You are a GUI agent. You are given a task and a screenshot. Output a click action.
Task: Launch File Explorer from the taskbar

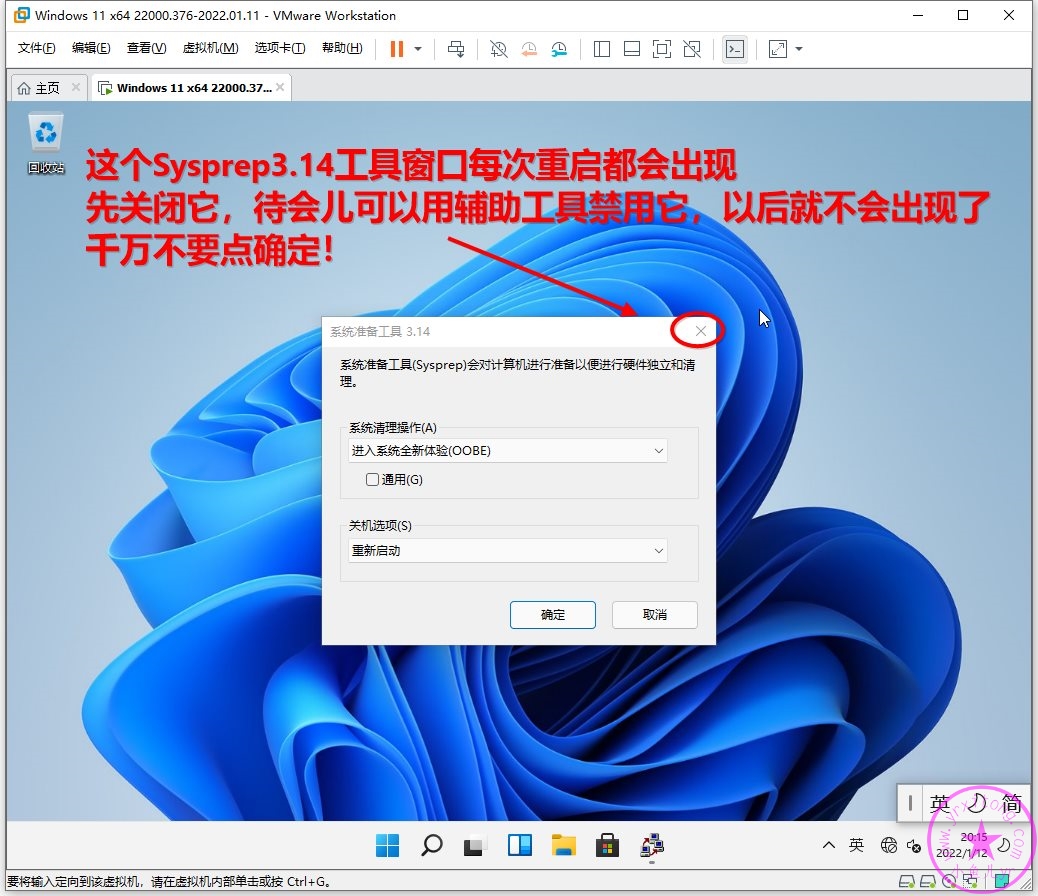564,846
